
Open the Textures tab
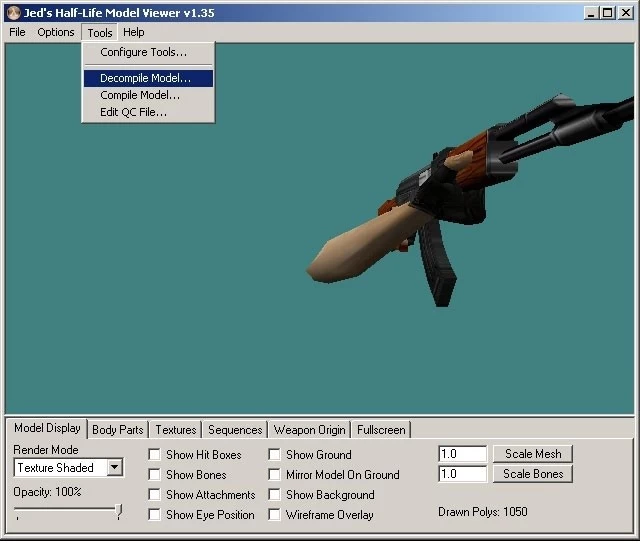click(176, 430)
